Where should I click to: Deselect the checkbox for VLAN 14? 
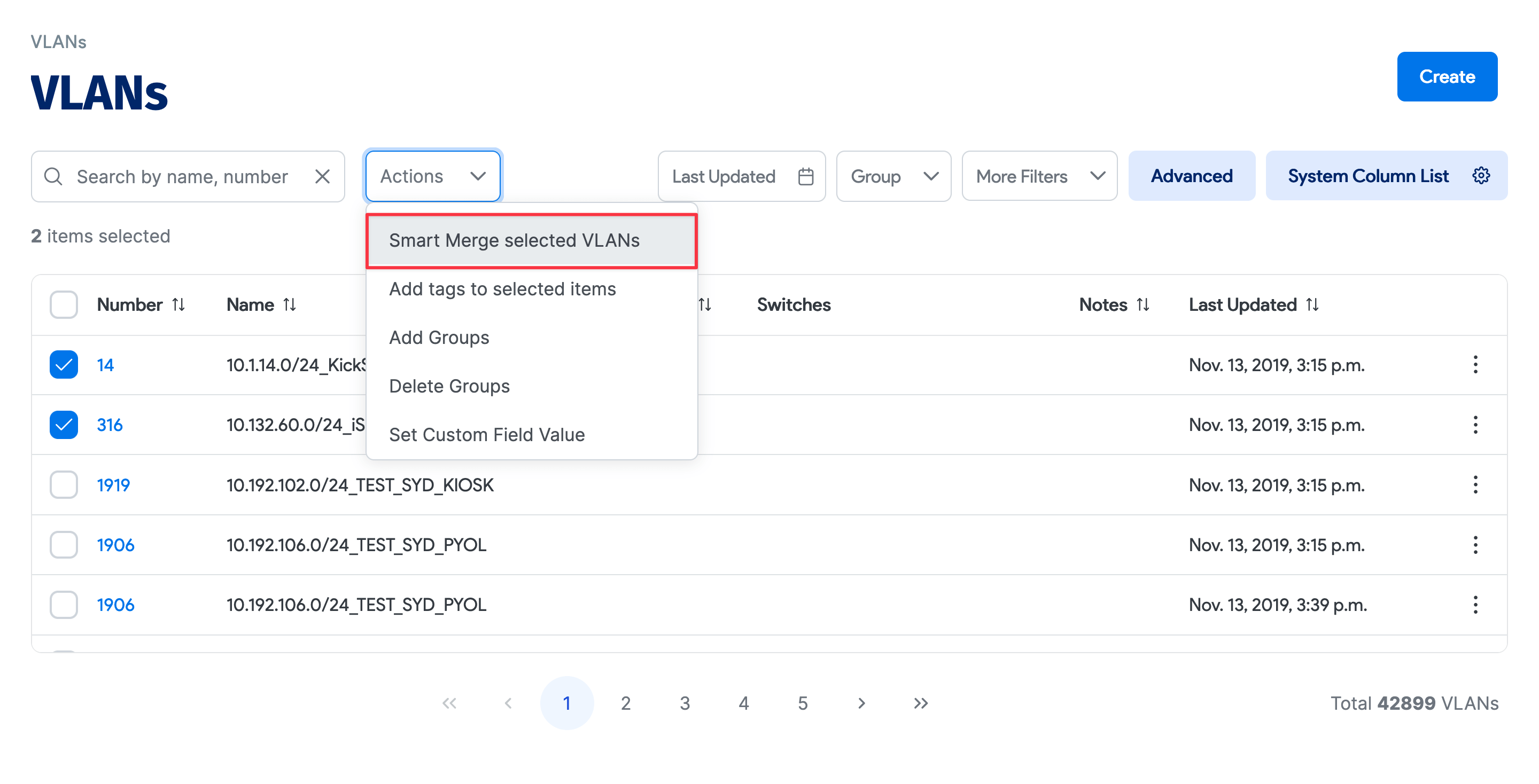pos(64,364)
